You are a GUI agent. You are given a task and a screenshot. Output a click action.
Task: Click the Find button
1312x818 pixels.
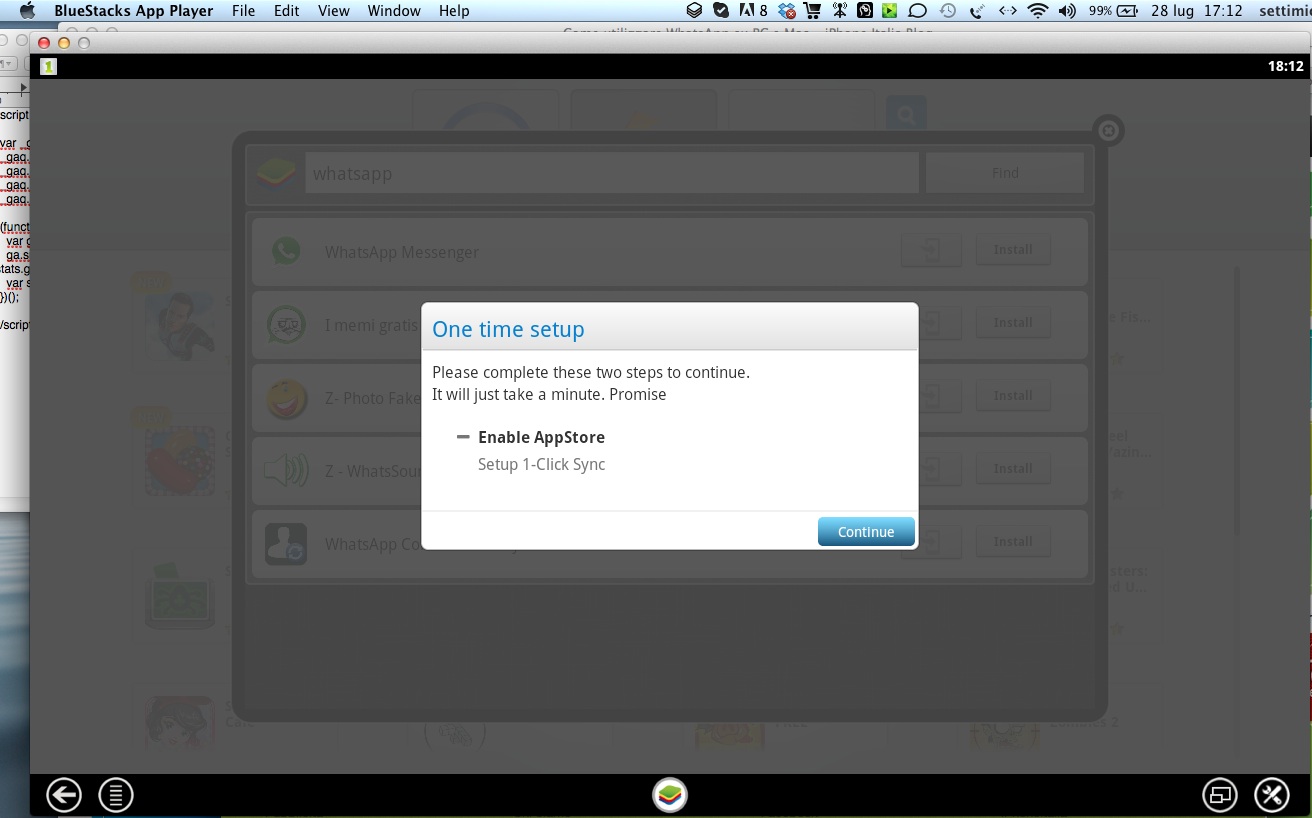click(1005, 173)
